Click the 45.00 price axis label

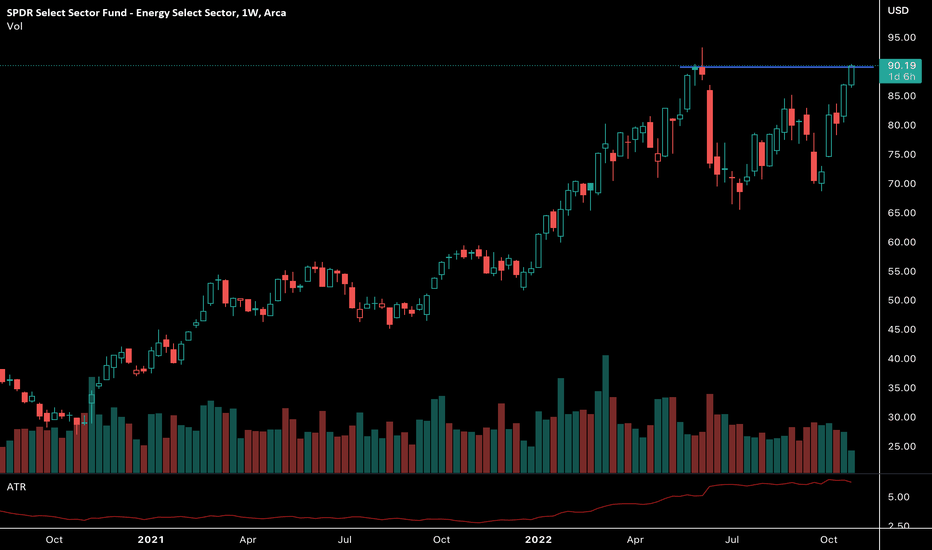[902, 329]
